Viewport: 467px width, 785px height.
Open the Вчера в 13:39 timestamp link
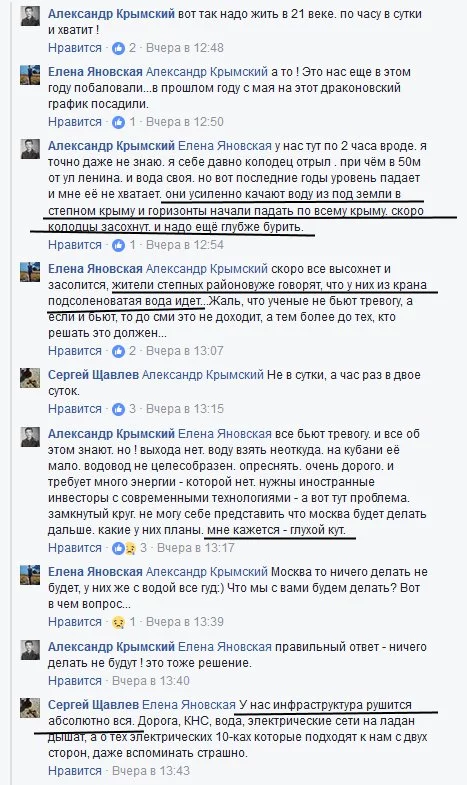tap(185, 622)
